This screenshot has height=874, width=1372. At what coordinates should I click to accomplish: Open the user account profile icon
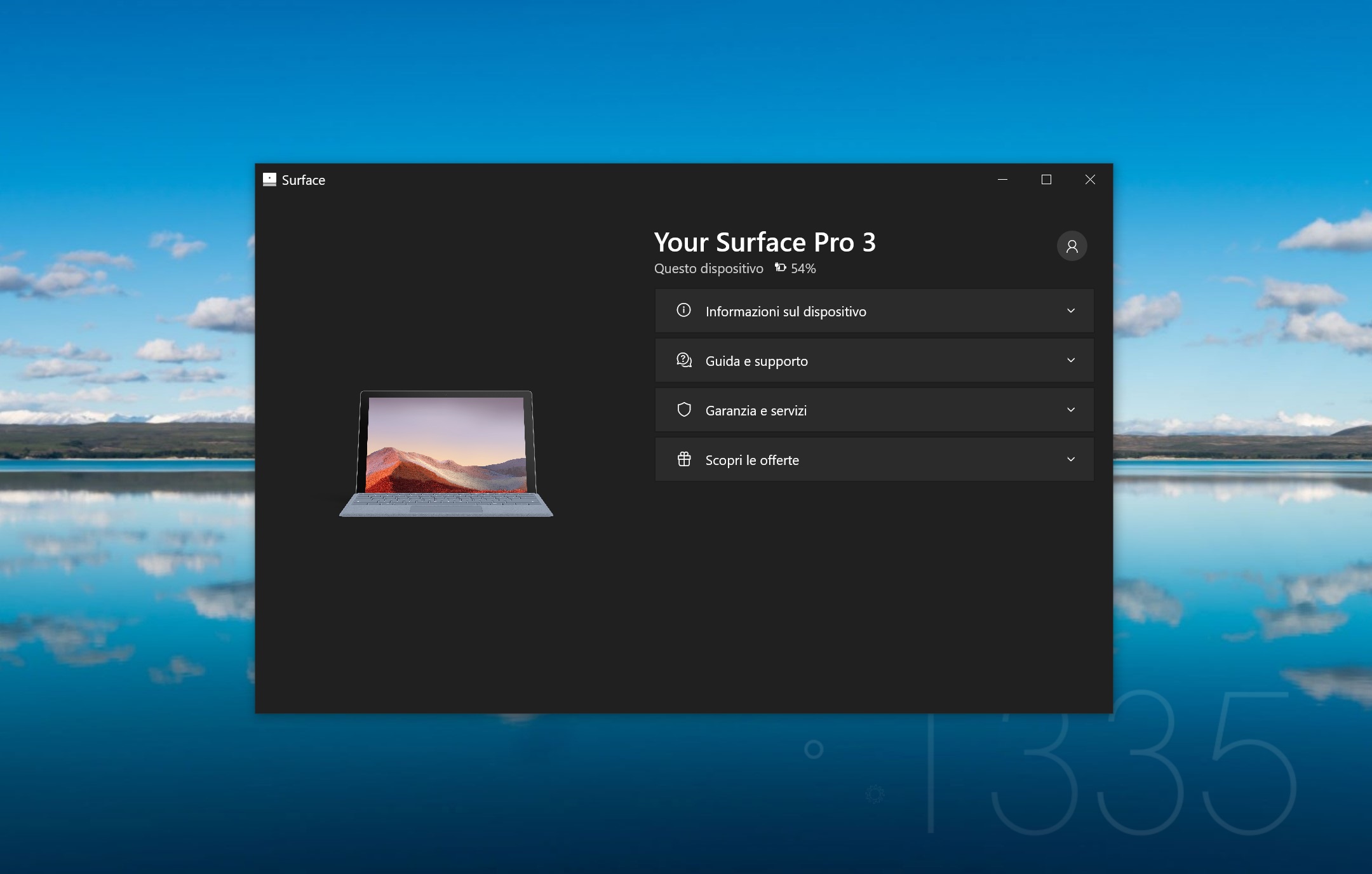coord(1072,246)
